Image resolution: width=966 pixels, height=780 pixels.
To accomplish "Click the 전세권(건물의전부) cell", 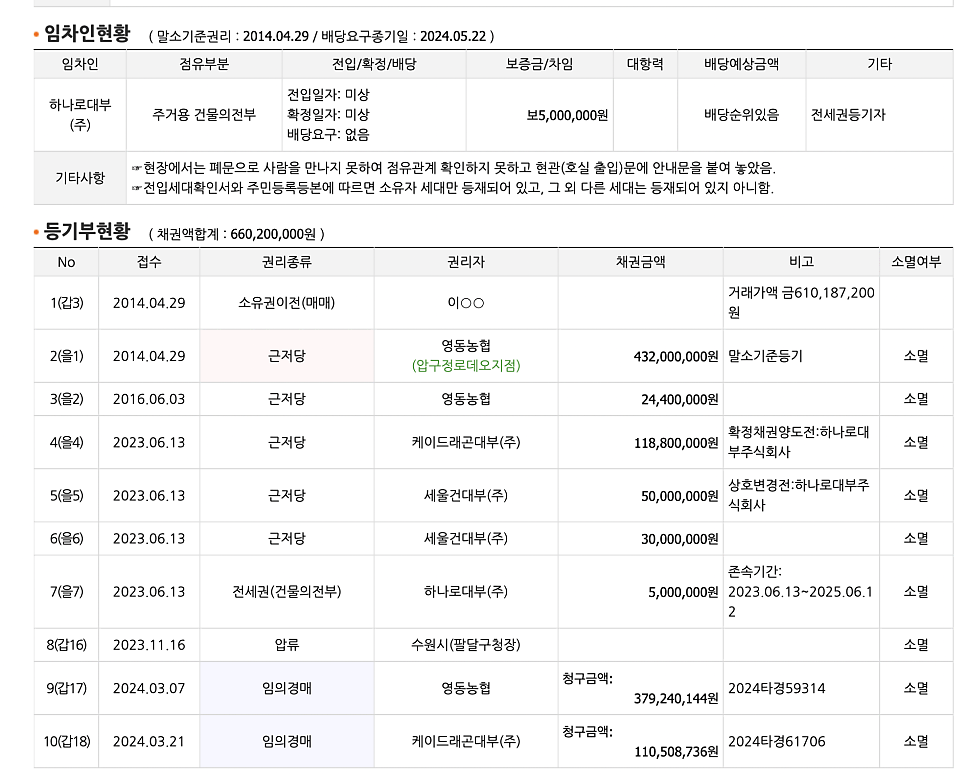I will 286,592.
